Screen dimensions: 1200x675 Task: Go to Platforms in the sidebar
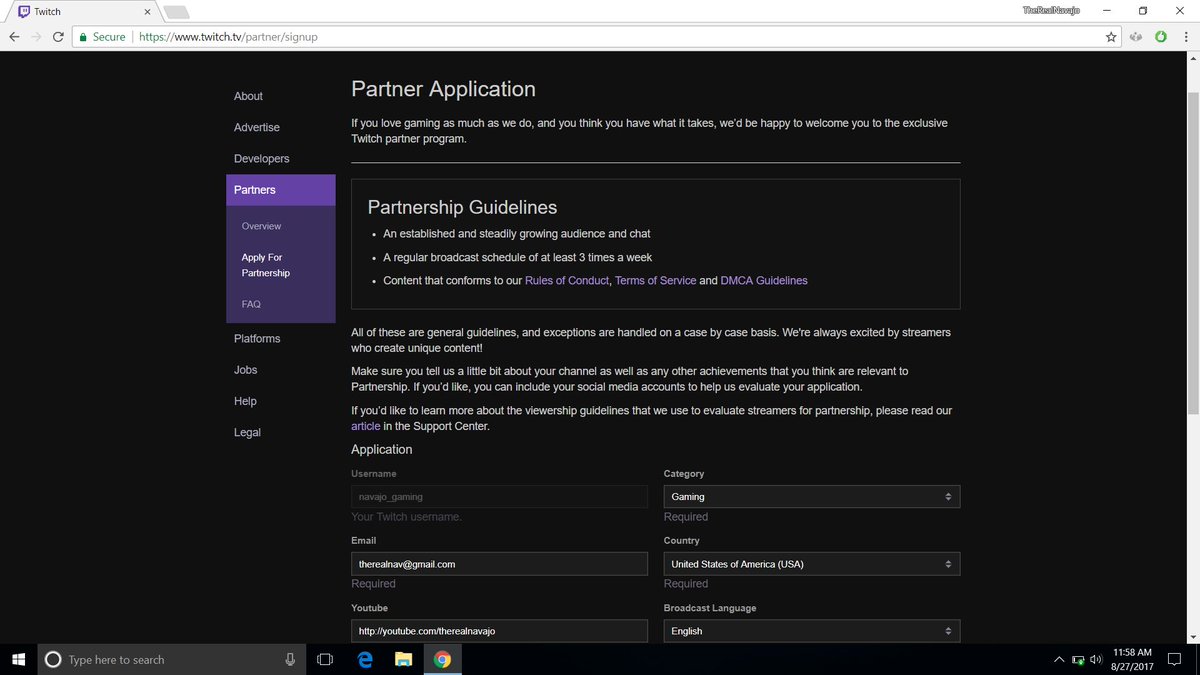pyautogui.click(x=257, y=338)
